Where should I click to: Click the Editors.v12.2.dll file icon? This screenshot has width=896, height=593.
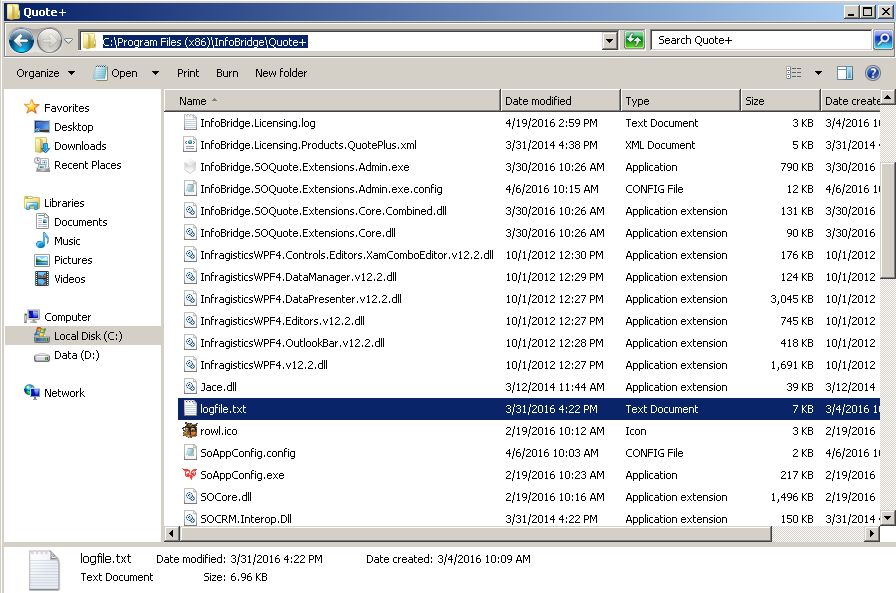click(x=190, y=320)
